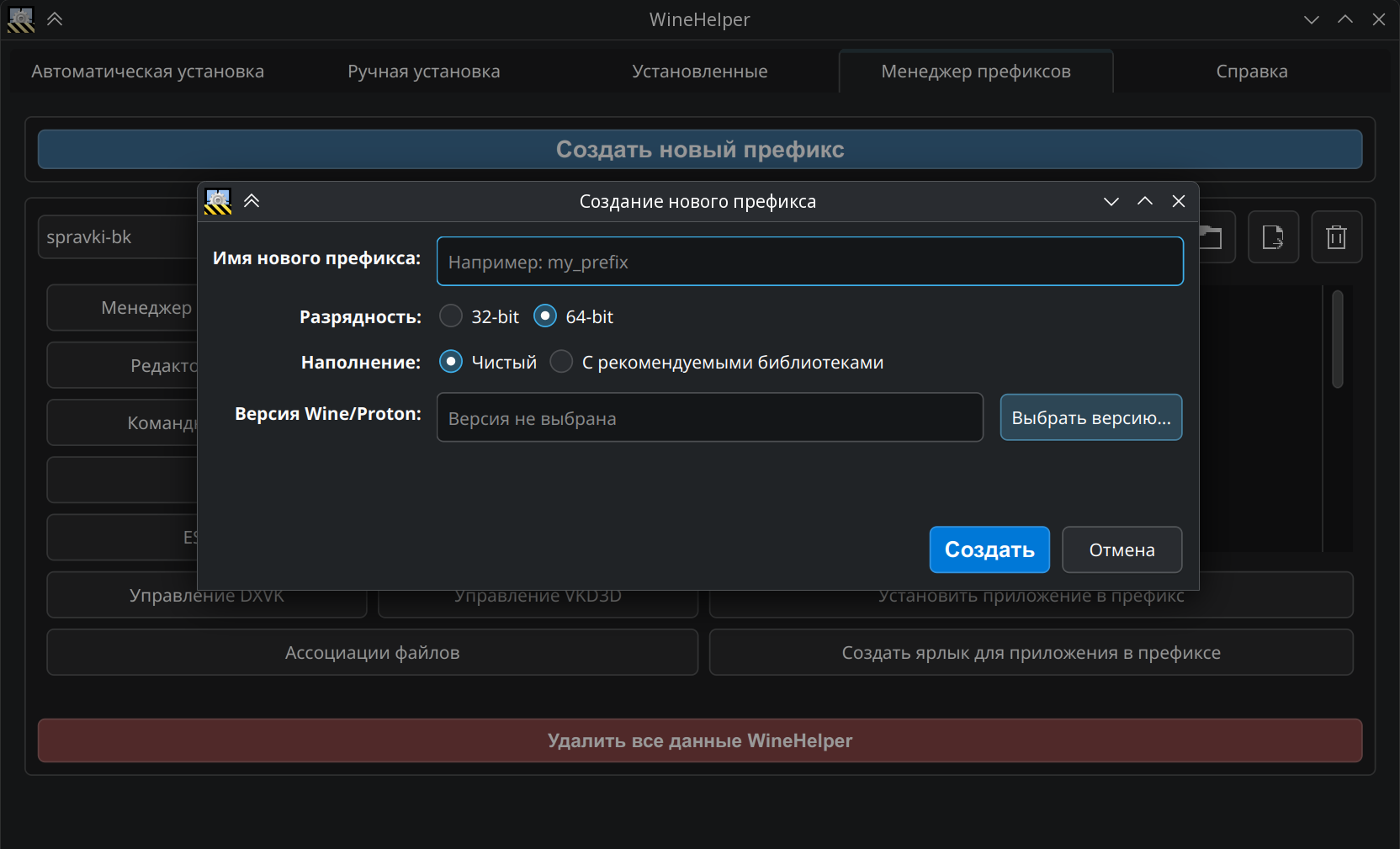Select the 64-bit architecture option
The image size is (1400, 849).
pyautogui.click(x=545, y=316)
